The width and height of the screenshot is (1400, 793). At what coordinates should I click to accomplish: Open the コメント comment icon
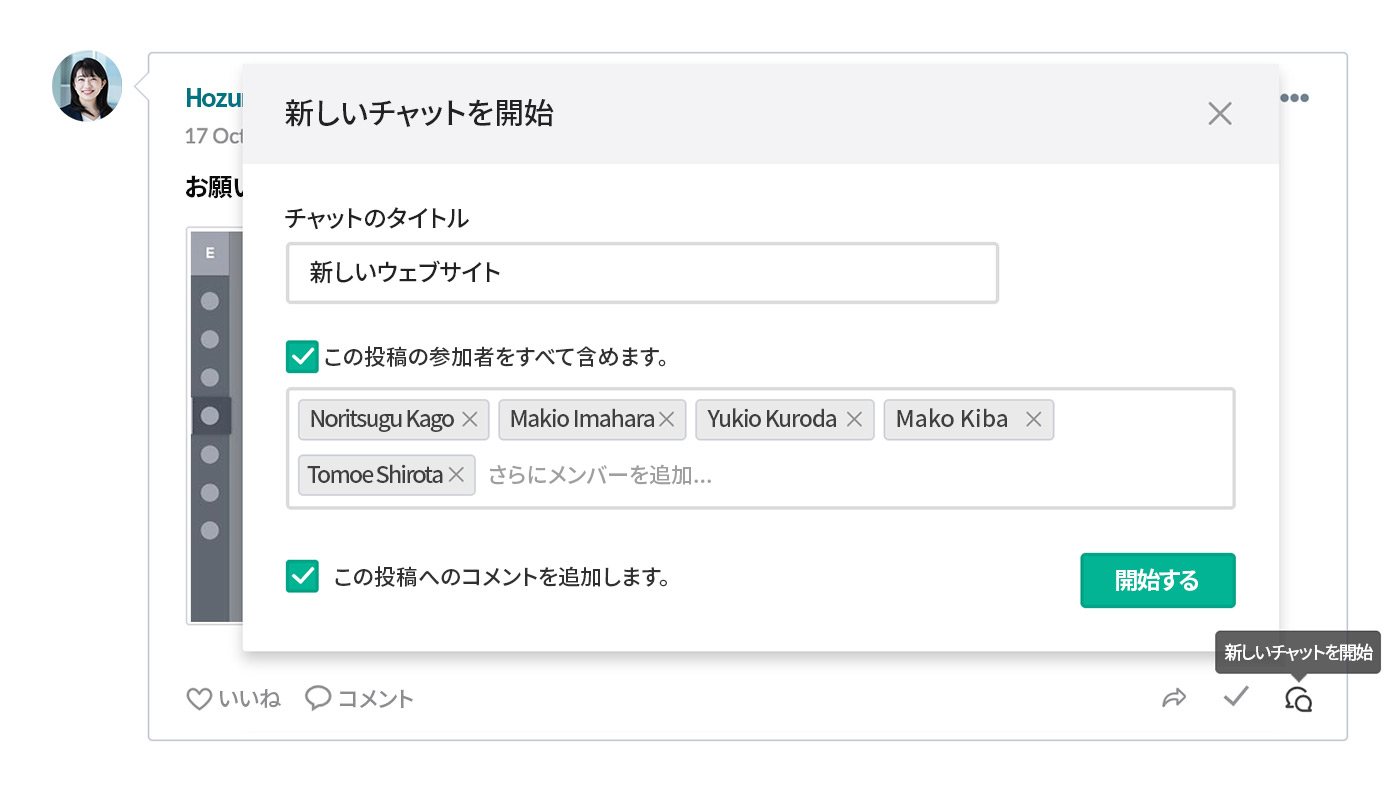318,698
